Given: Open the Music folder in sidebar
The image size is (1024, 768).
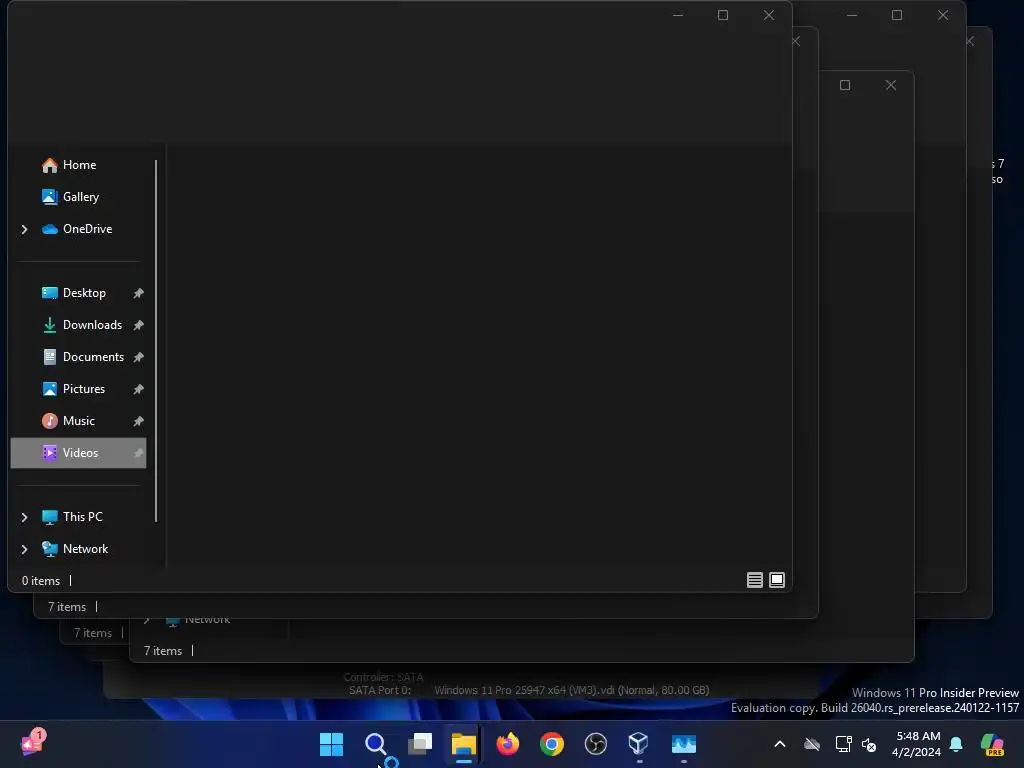Looking at the screenshot, I should [x=78, y=421].
